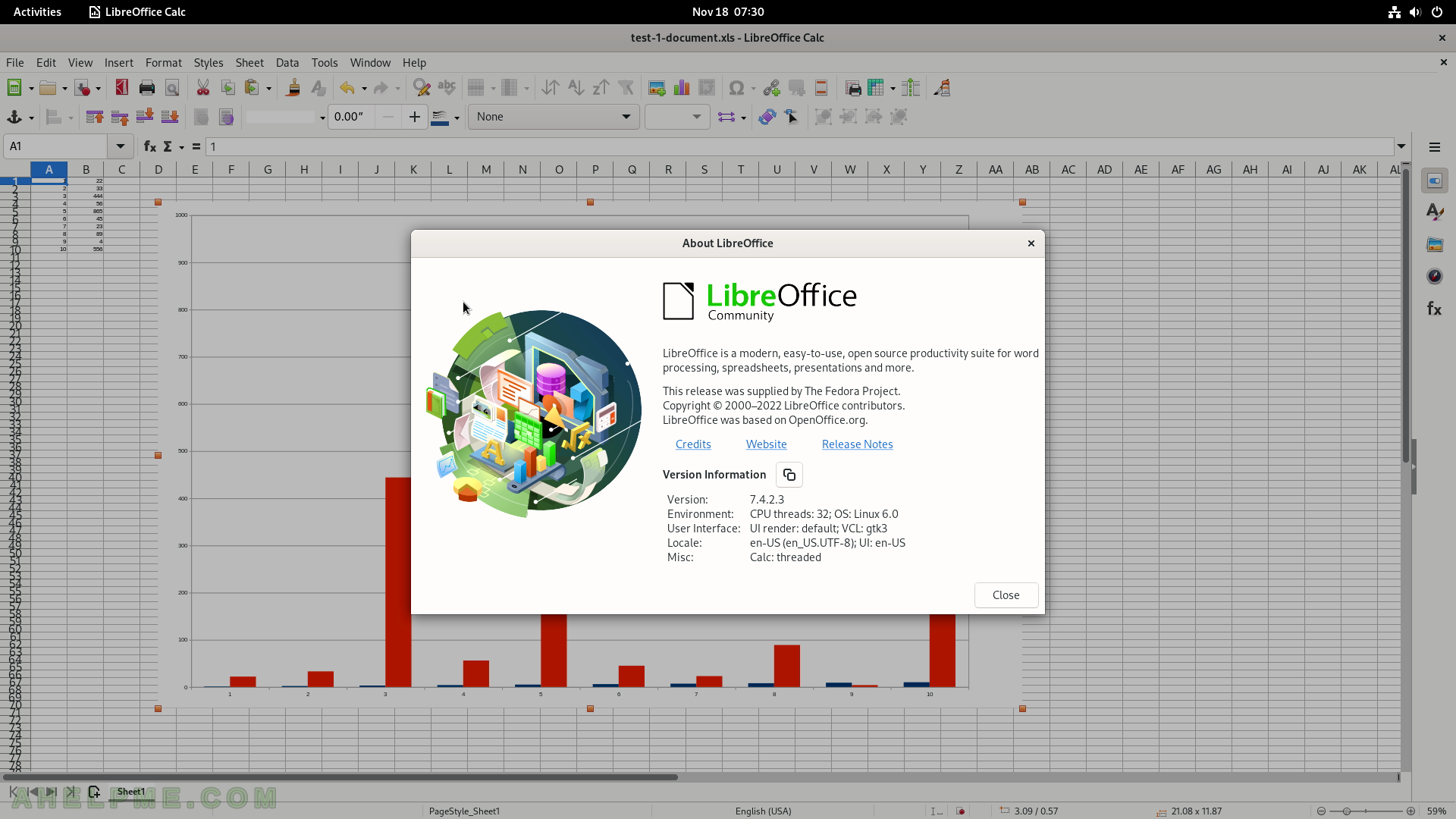Viewport: 1456px width, 819px height.
Task: Click the line width 0.00" field
Action: (350, 117)
